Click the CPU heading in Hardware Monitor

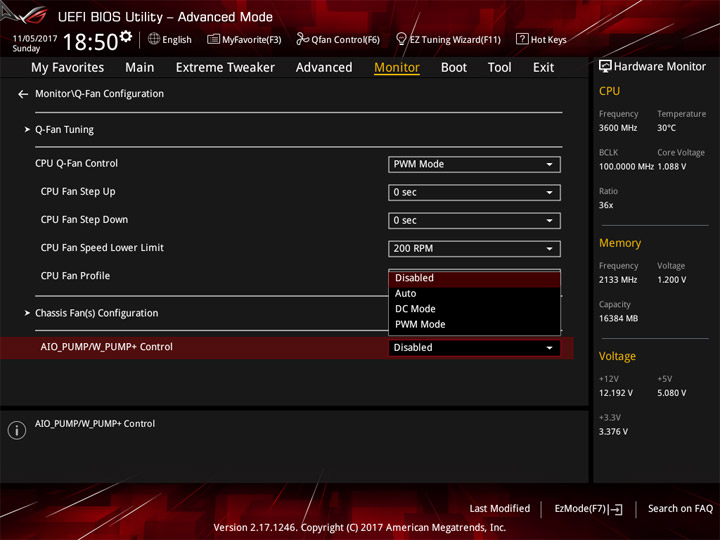click(x=609, y=91)
